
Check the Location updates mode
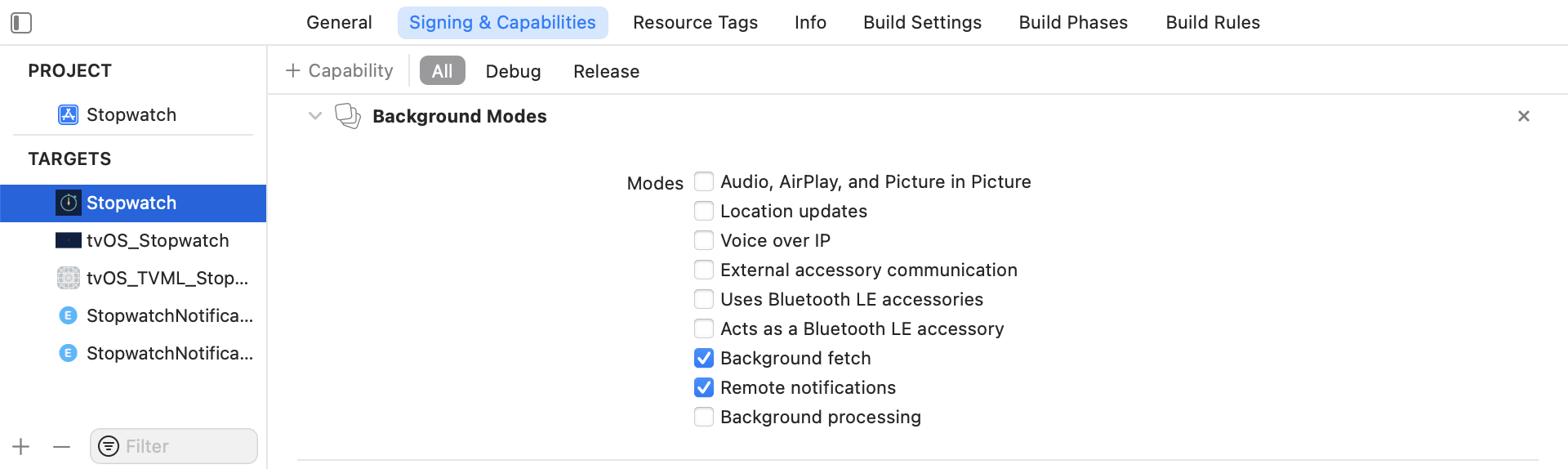click(704, 211)
